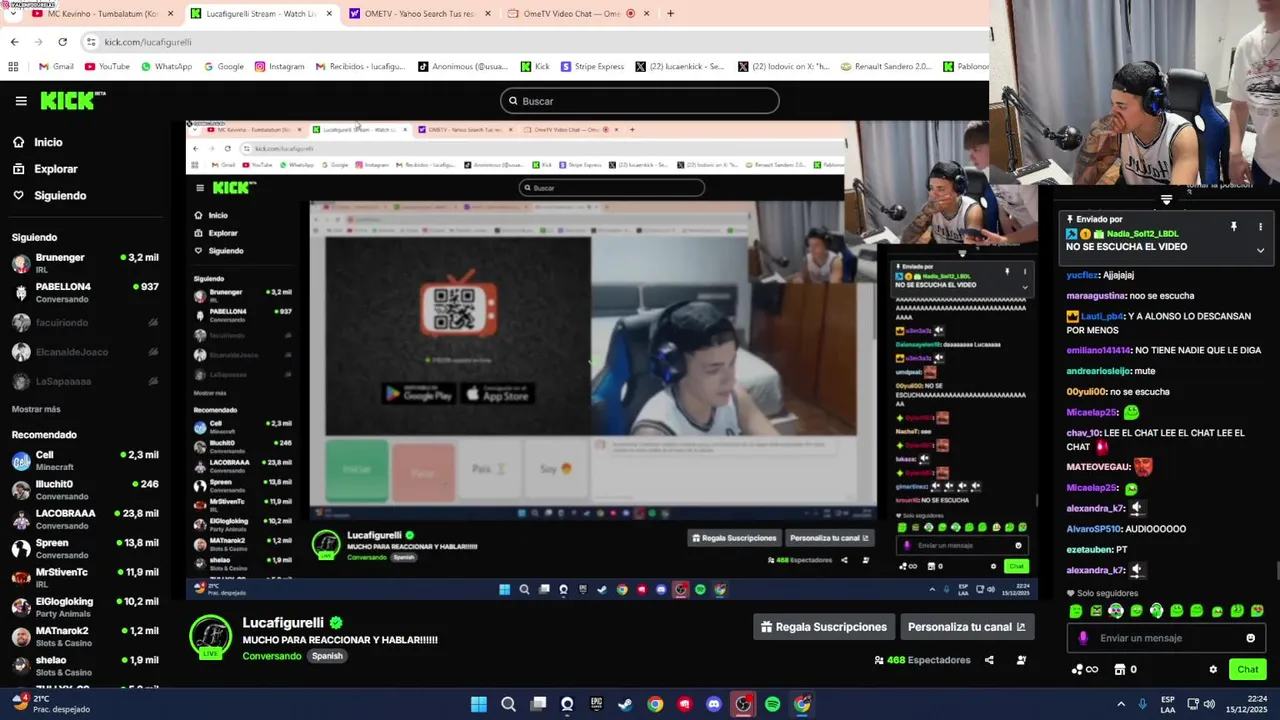The image size is (1280, 720).
Task: Go back in Chrome navigation
Action: coord(14,42)
